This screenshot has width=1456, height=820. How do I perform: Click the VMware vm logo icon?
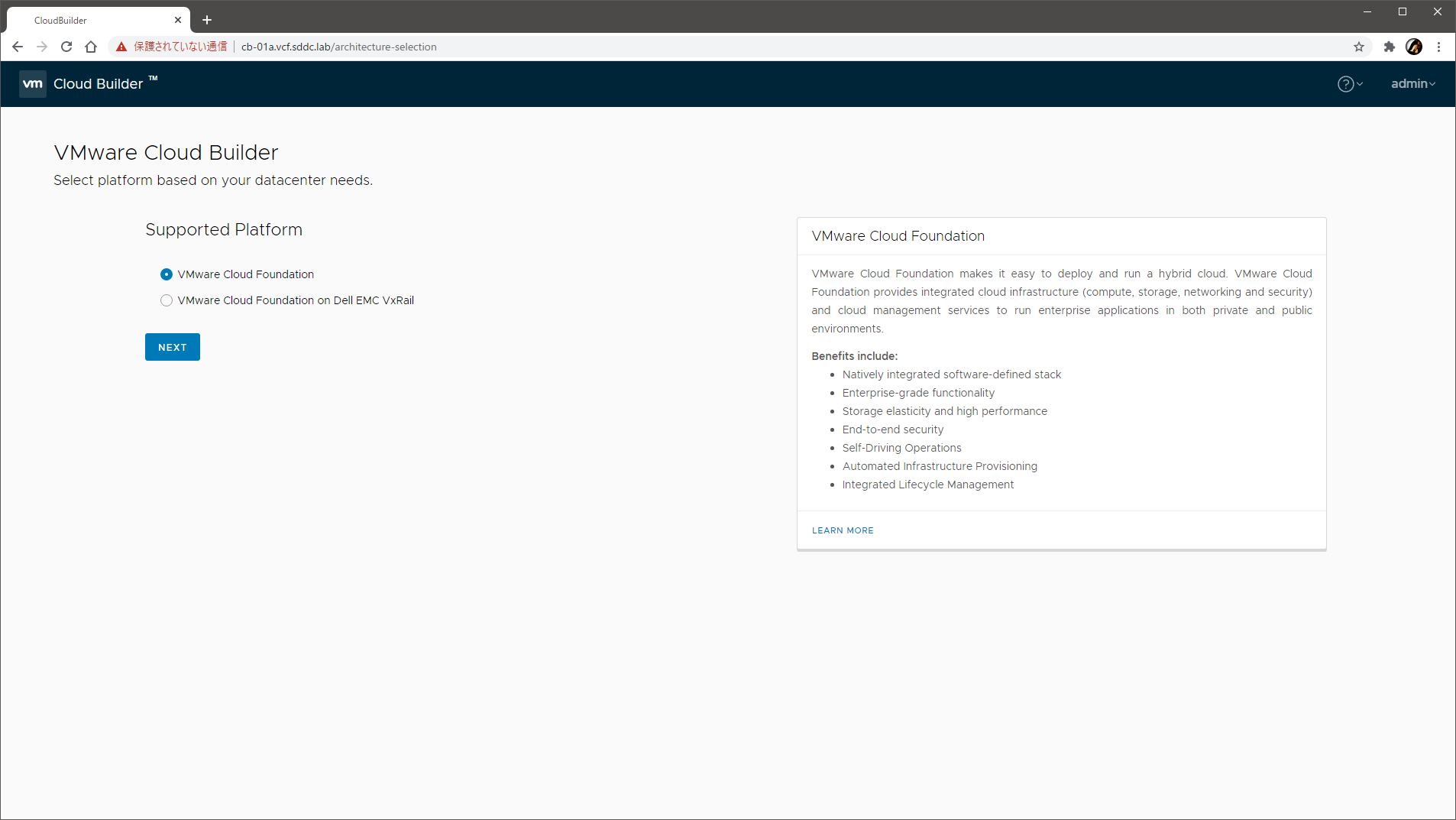point(33,84)
